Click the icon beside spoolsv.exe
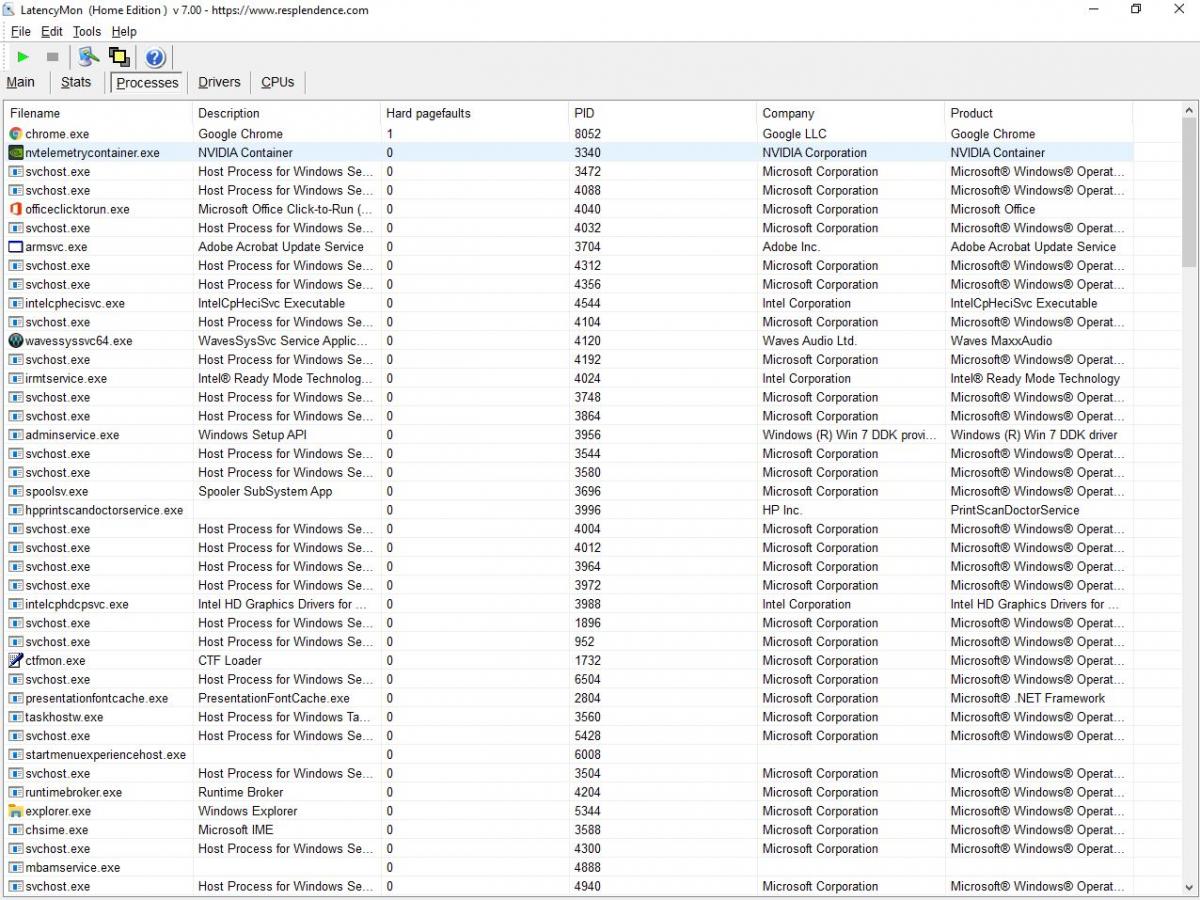1200x900 pixels. [16, 492]
